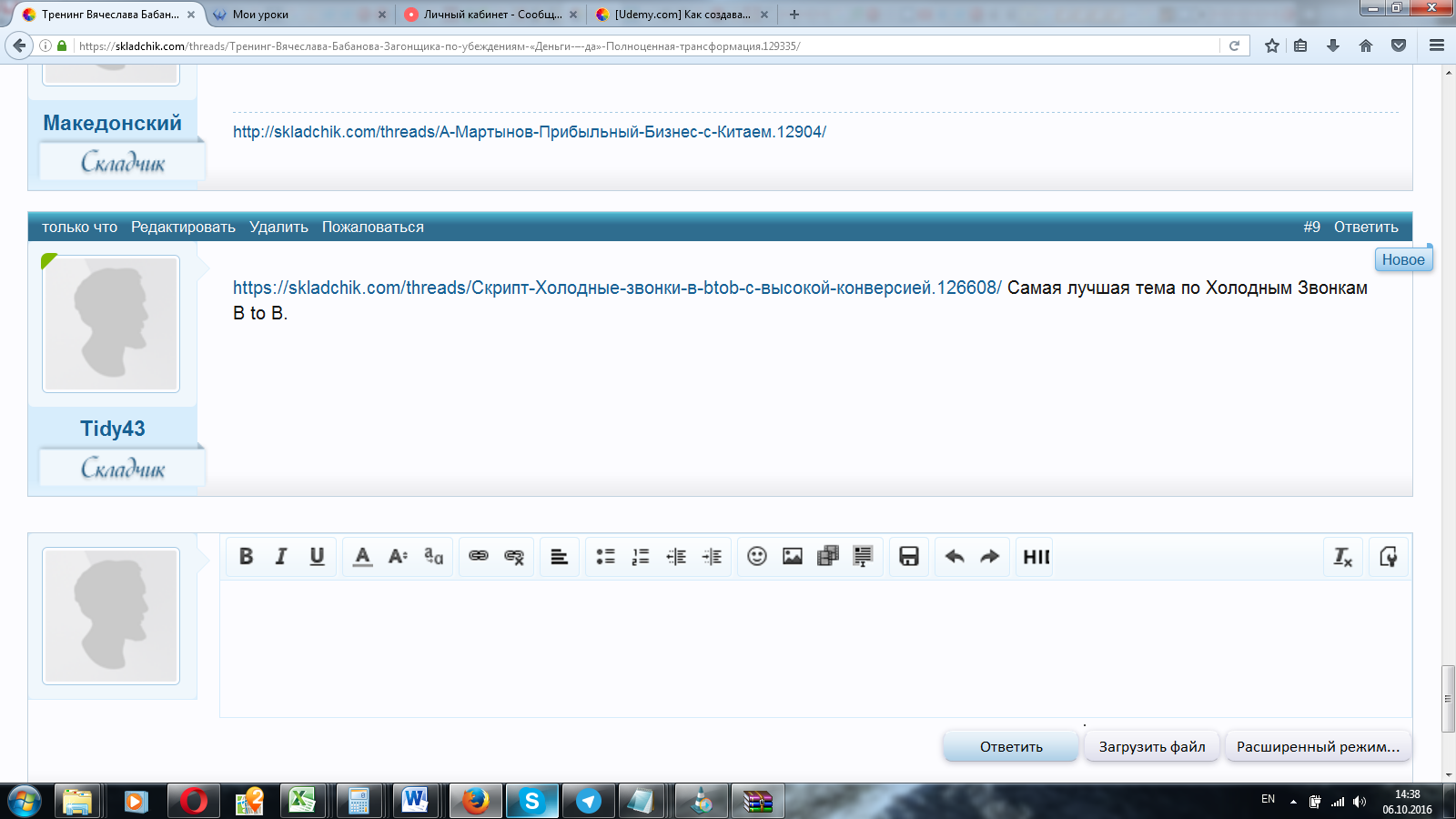Show bookmarks list icon in Firefox toolbar
This screenshot has height=819, width=1456.
click(1301, 45)
